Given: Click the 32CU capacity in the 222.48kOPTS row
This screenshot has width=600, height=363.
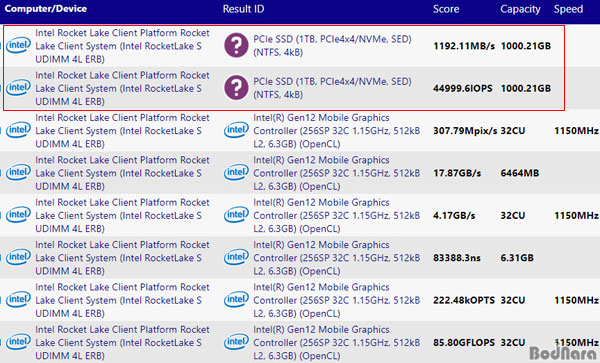Looking at the screenshot, I should pos(513,300).
